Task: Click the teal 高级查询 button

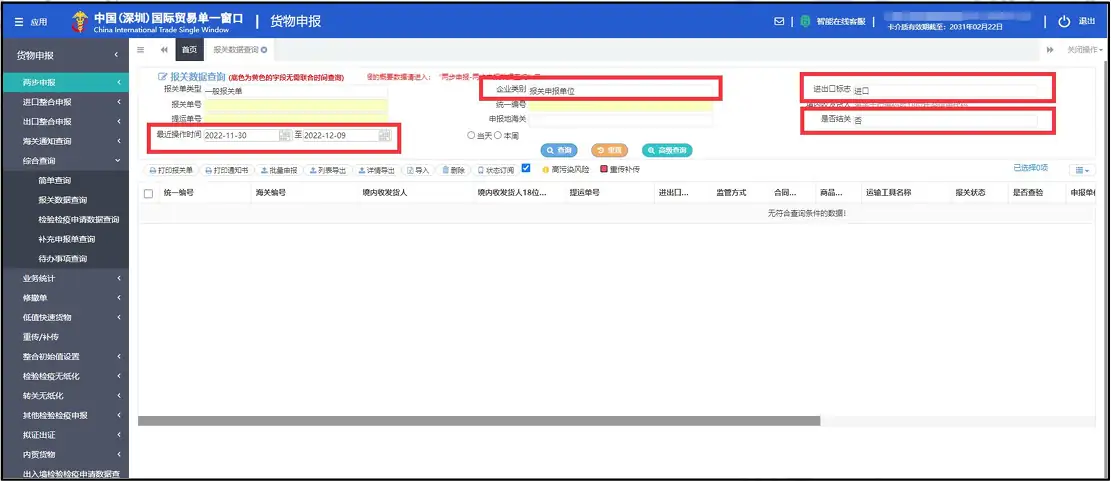Action: click(x=667, y=150)
